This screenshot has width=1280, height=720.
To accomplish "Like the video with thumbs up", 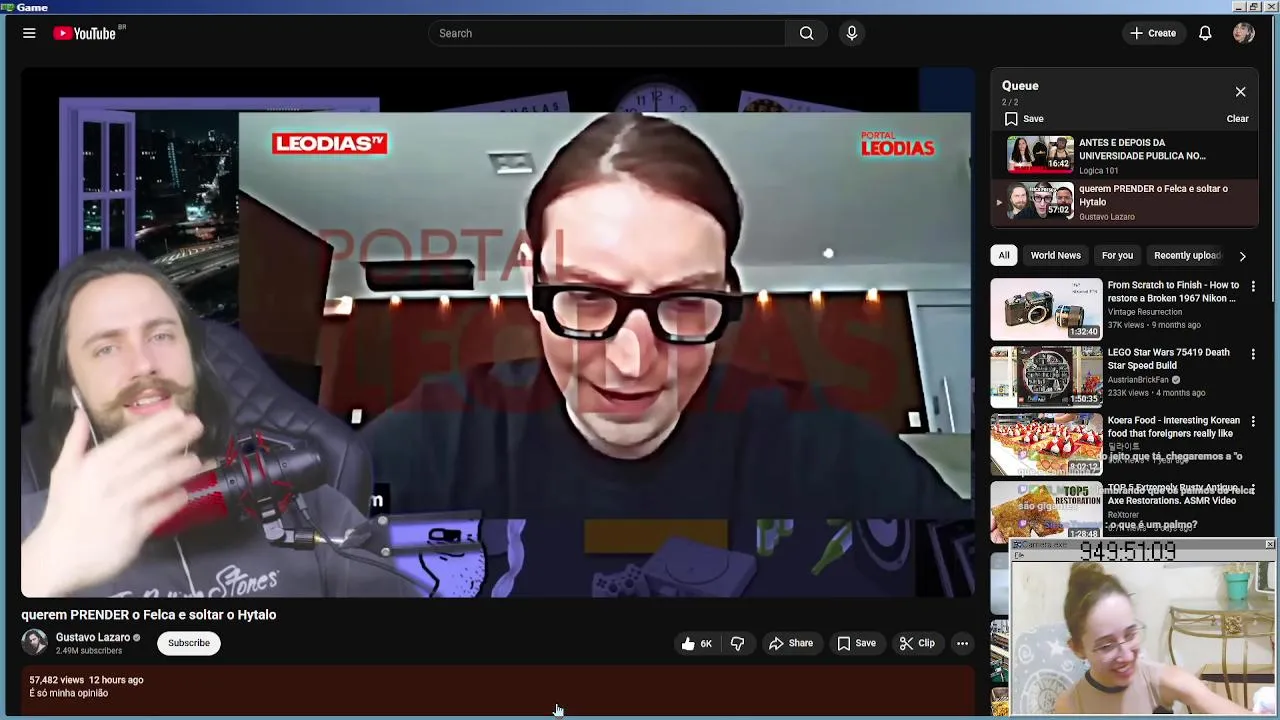I will [x=696, y=643].
